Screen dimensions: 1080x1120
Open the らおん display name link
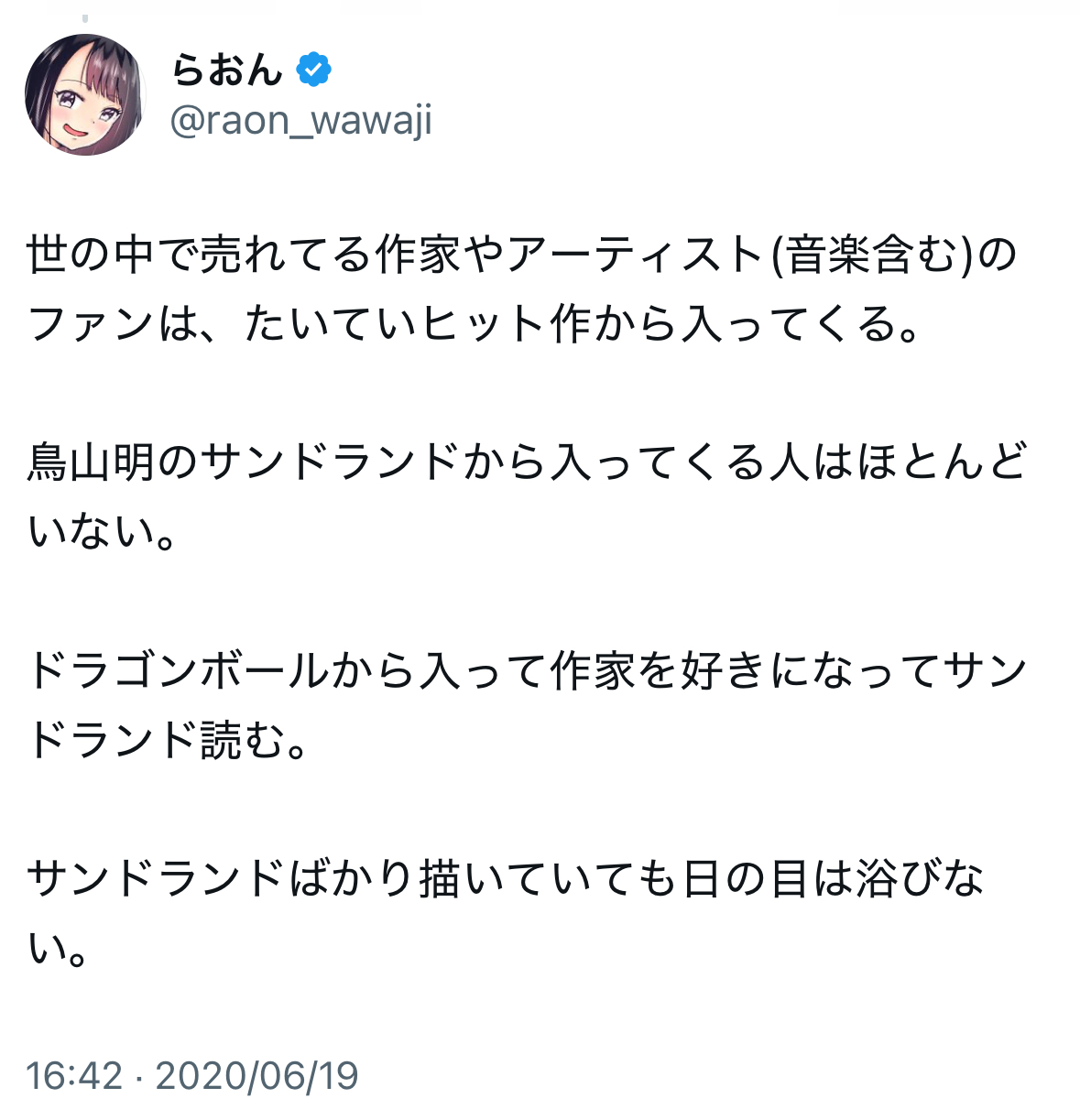coord(227,70)
